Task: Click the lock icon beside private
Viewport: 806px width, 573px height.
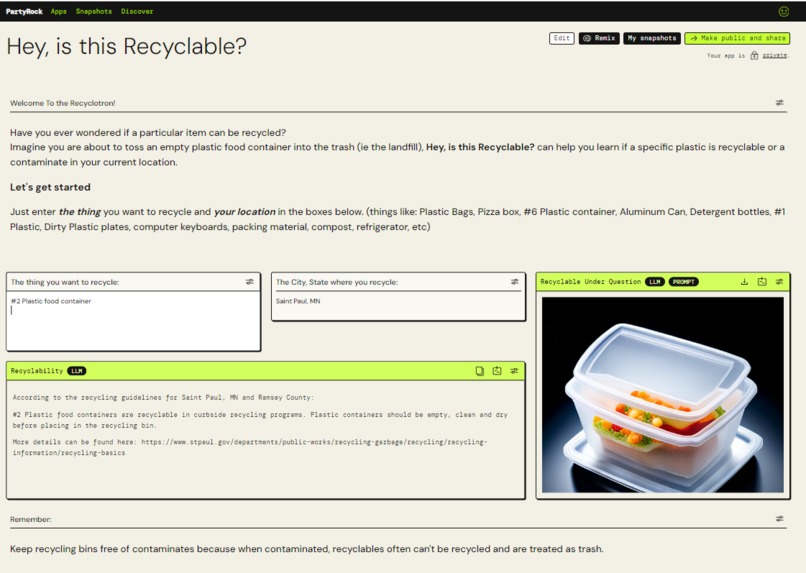Action: click(754, 56)
